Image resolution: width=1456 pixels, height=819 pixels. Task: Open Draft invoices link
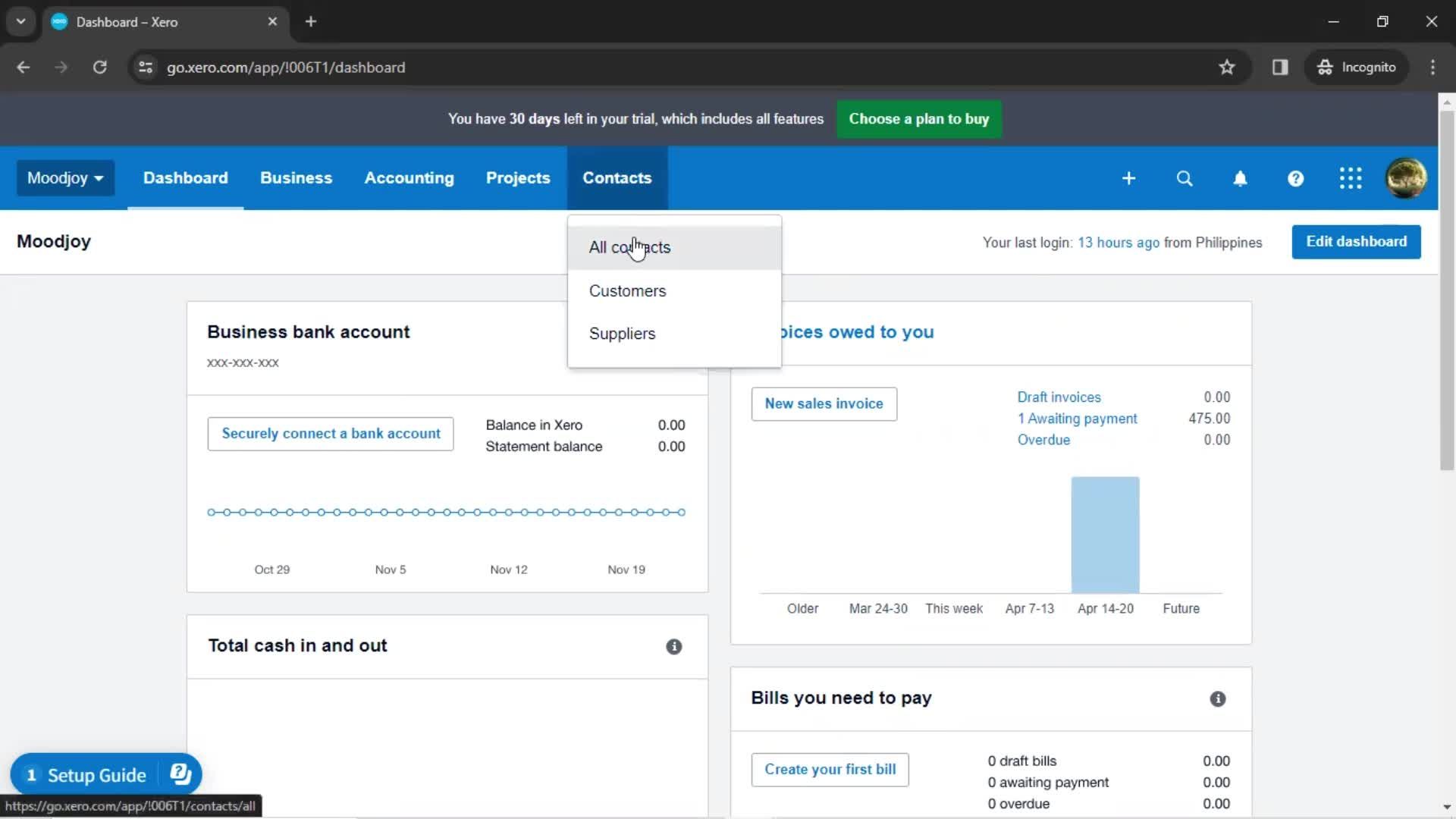click(x=1059, y=397)
